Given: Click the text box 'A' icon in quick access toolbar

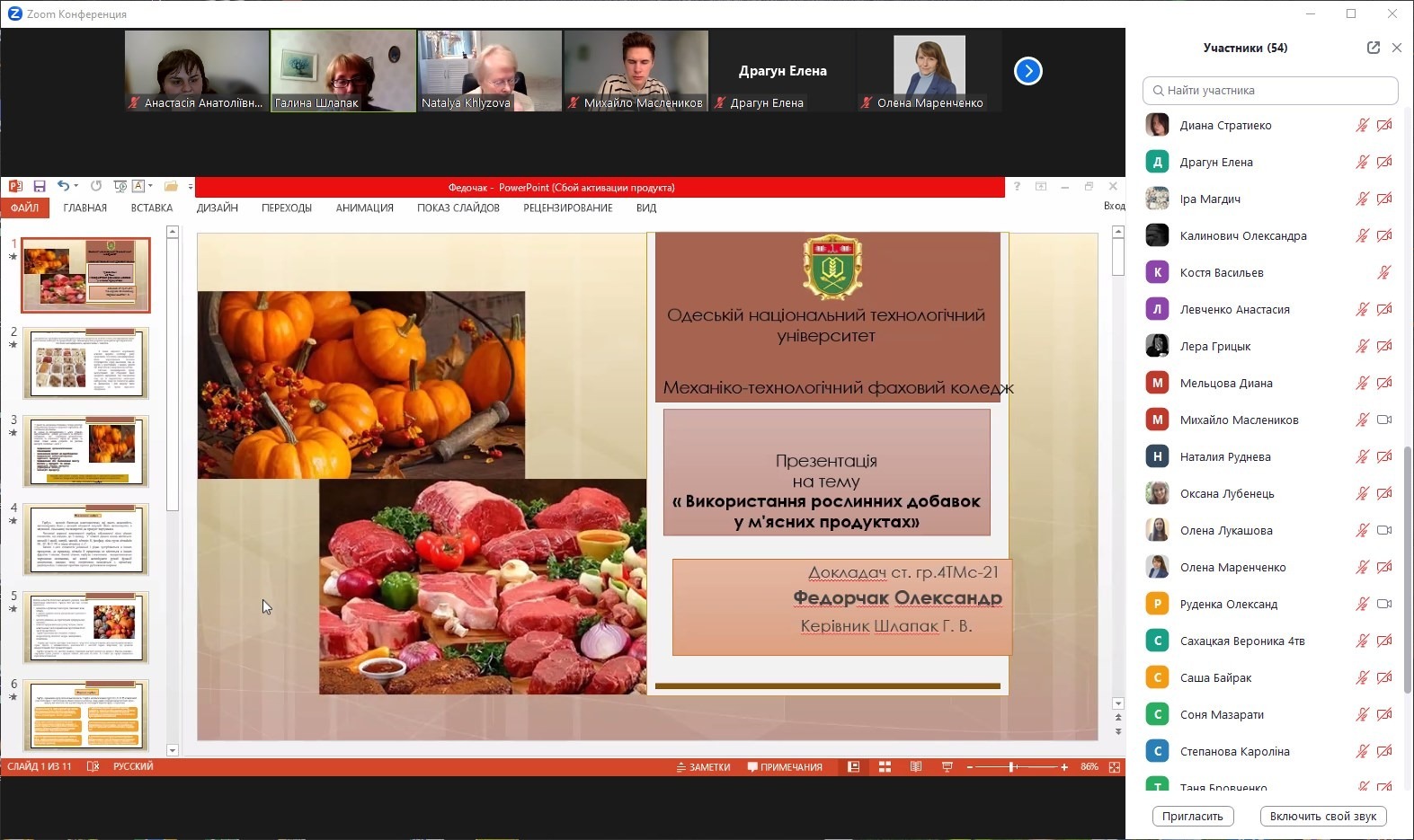Looking at the screenshot, I should [138, 186].
